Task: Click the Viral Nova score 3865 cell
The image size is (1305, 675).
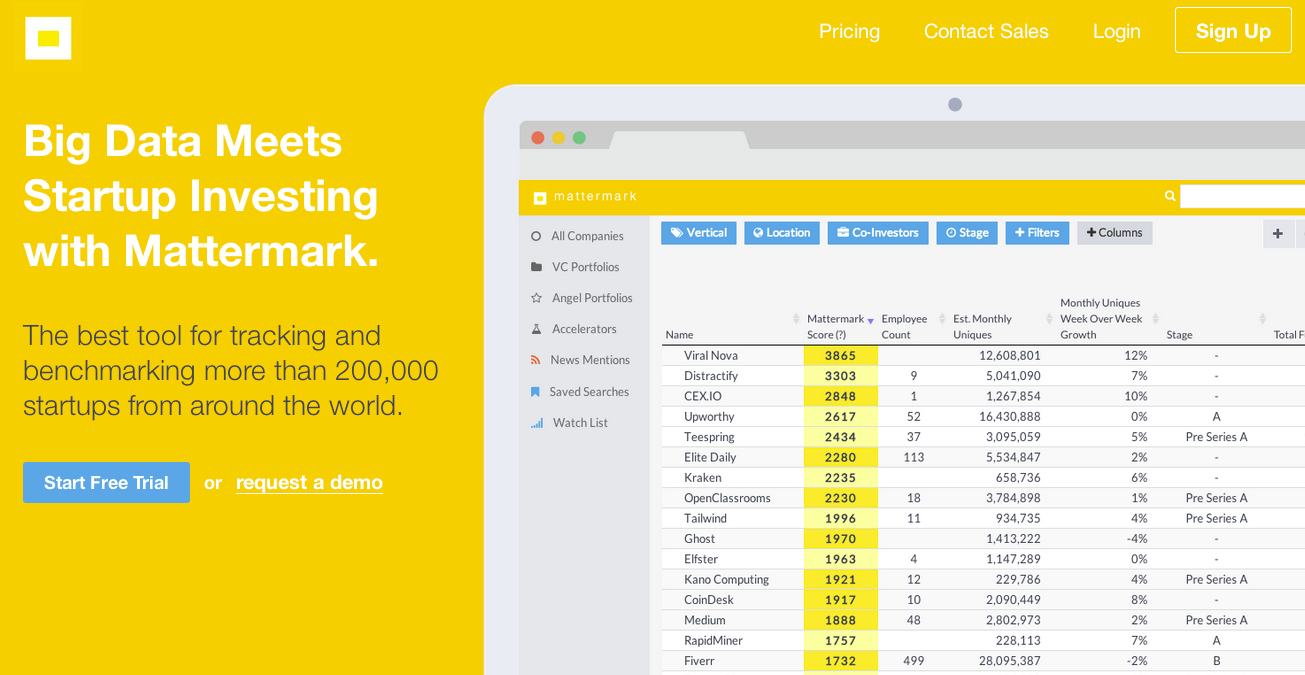Action: 840,356
